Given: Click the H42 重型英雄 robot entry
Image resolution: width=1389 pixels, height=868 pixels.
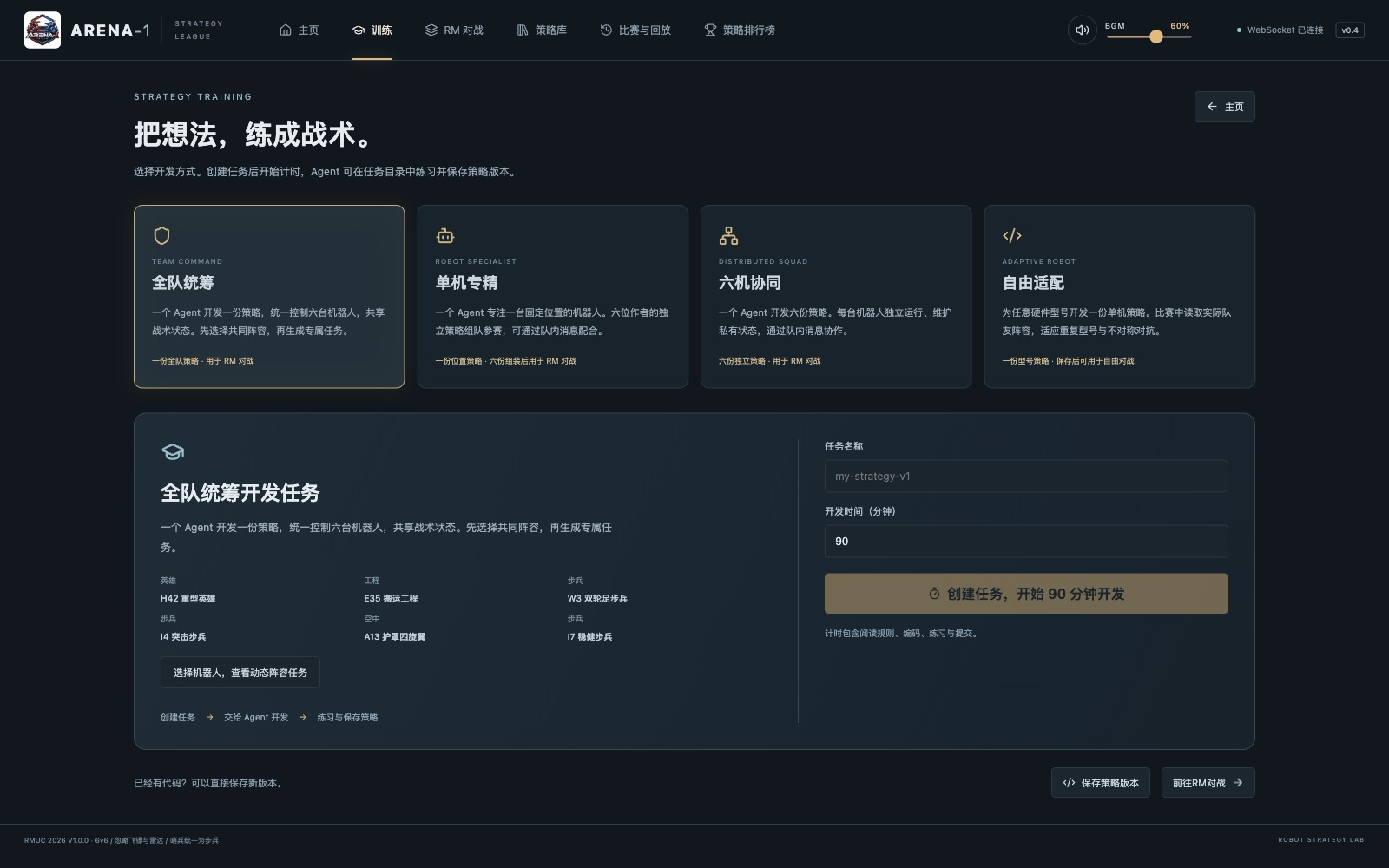Looking at the screenshot, I should point(188,599).
